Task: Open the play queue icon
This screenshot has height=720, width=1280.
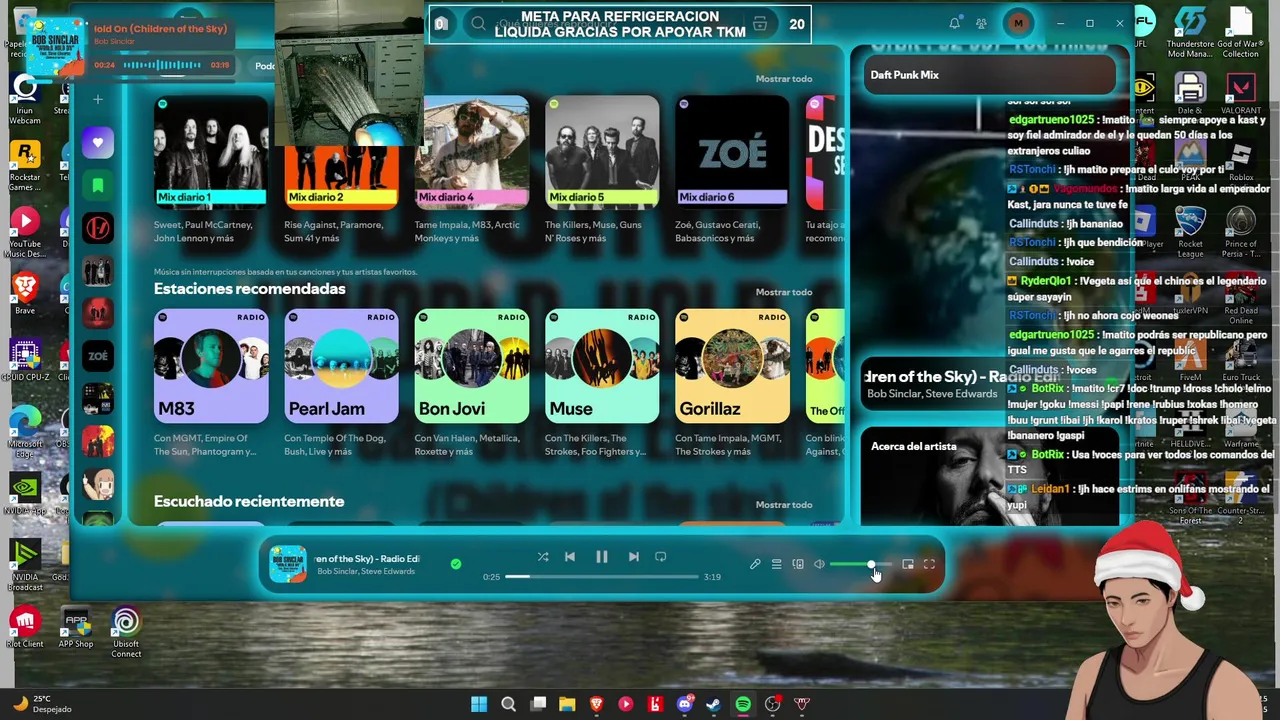Action: (x=776, y=565)
